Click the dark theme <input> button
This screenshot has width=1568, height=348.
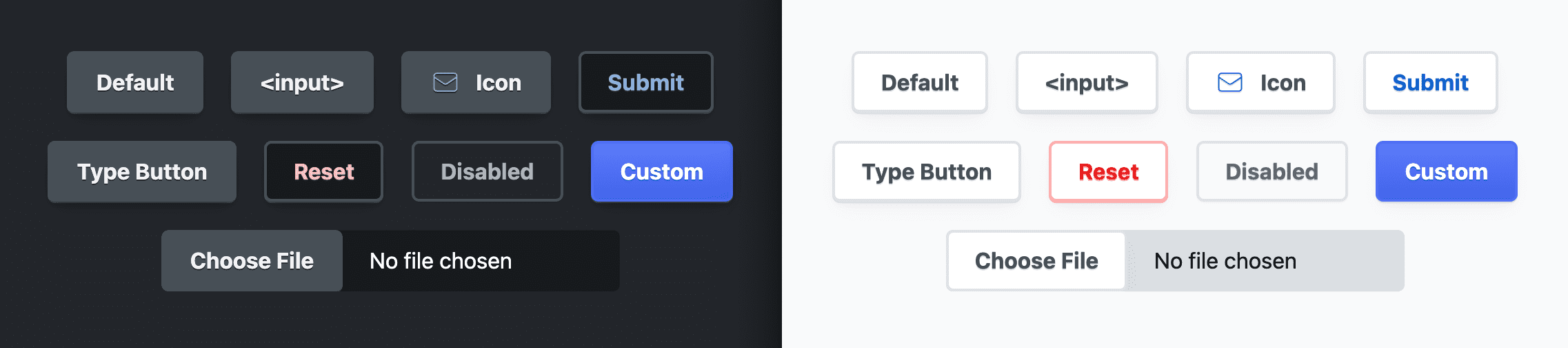click(302, 83)
